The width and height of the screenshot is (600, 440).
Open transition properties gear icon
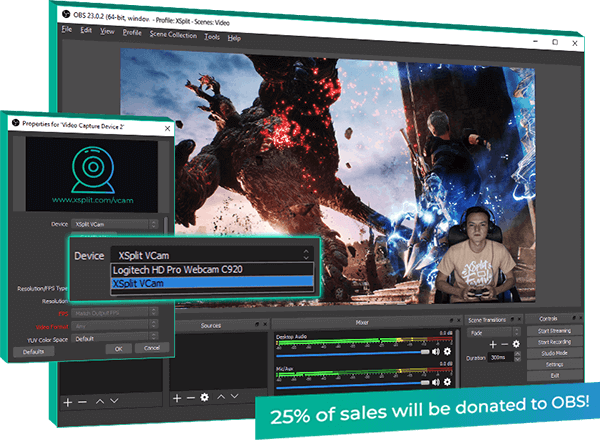pos(516,344)
